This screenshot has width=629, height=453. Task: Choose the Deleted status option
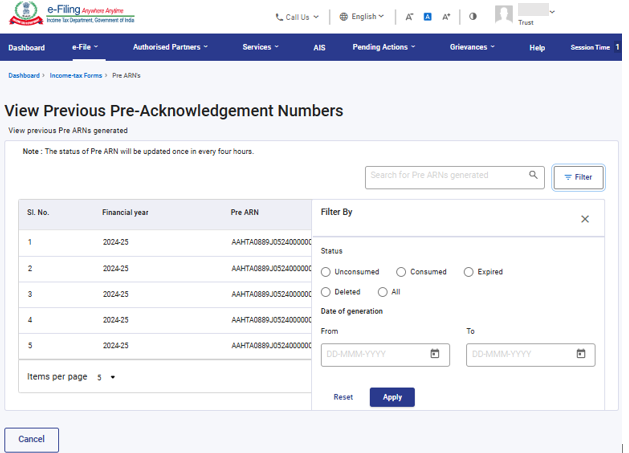tap(326, 292)
